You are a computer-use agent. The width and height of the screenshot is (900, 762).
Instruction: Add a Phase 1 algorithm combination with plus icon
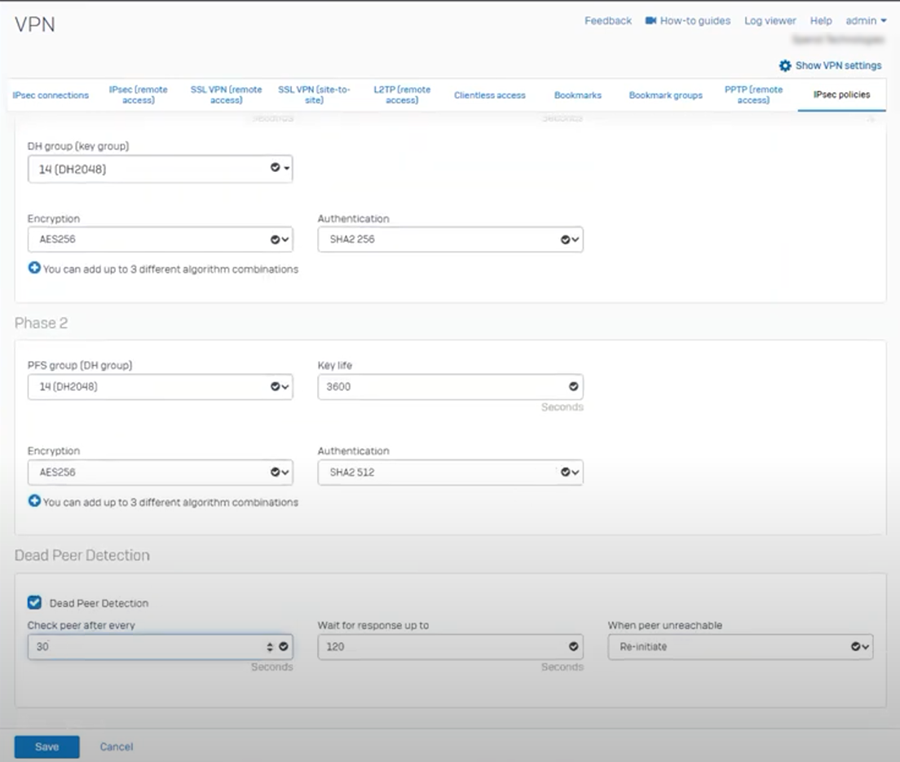(34, 268)
